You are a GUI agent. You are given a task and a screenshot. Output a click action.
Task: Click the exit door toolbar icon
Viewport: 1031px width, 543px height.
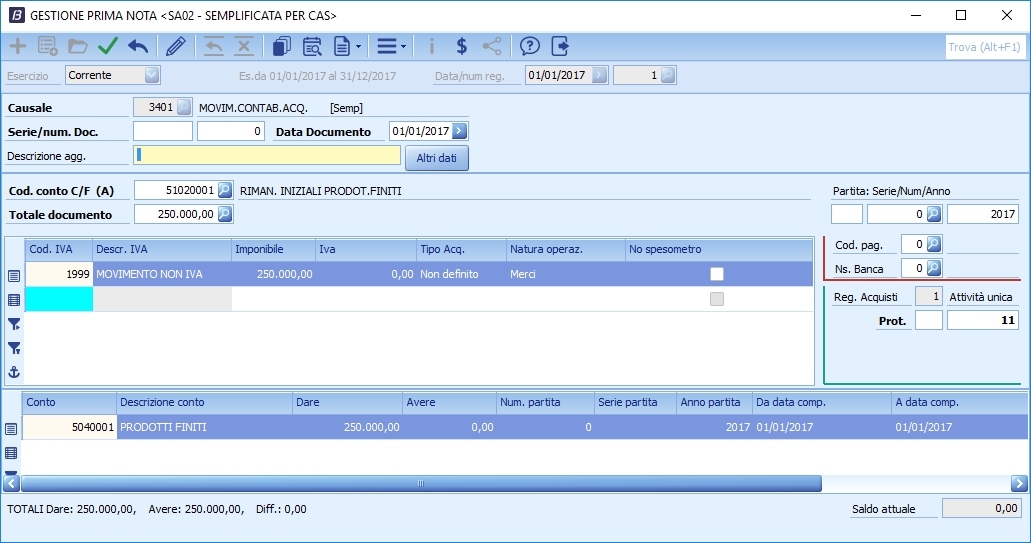[x=560, y=46]
